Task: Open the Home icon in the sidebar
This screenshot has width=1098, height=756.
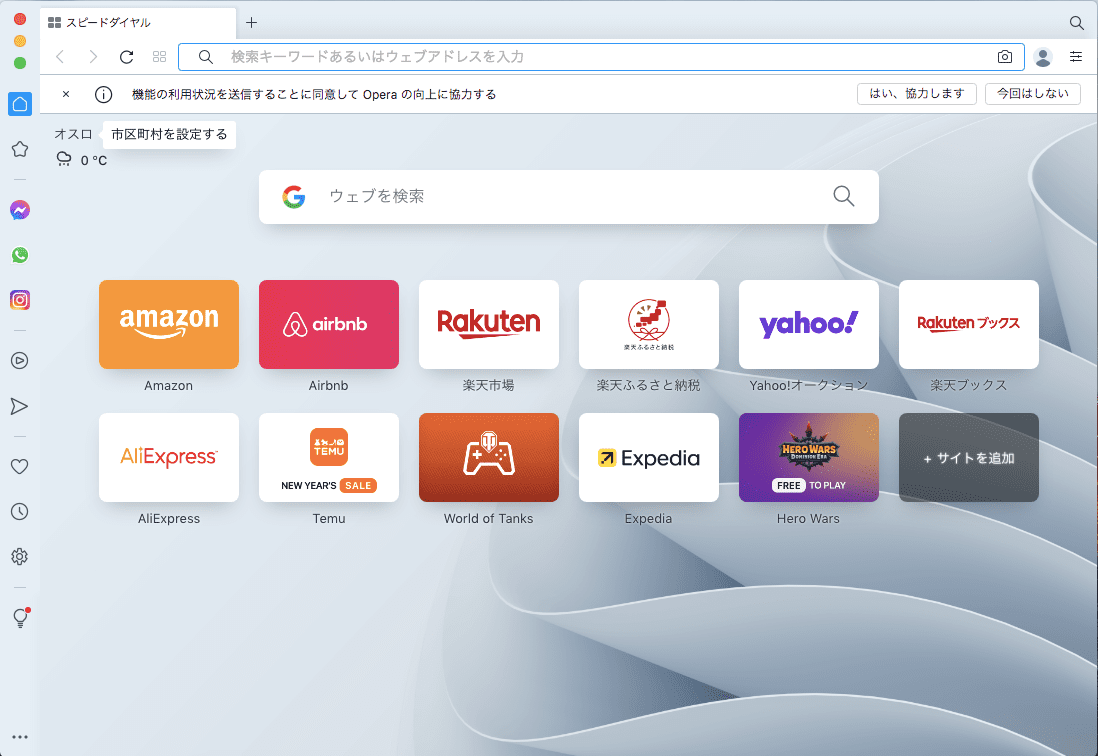Action: coord(20,104)
